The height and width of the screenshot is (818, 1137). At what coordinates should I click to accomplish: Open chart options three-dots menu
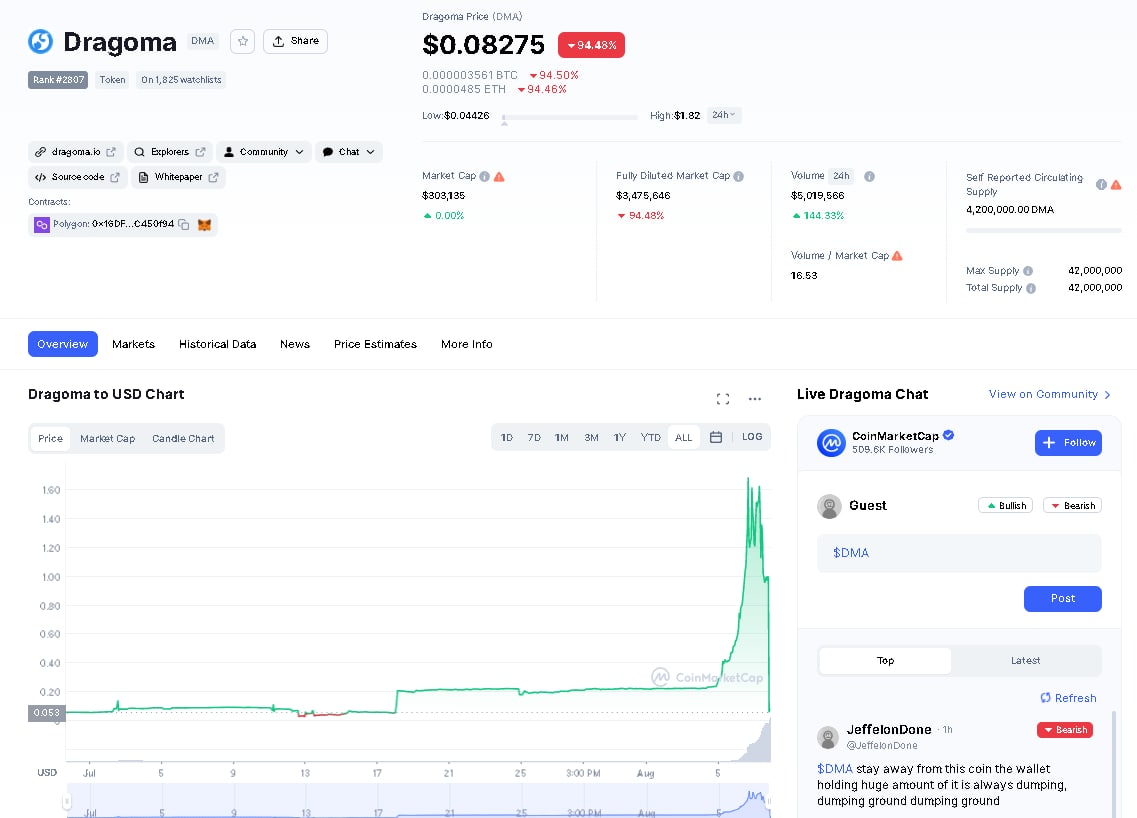(x=755, y=399)
